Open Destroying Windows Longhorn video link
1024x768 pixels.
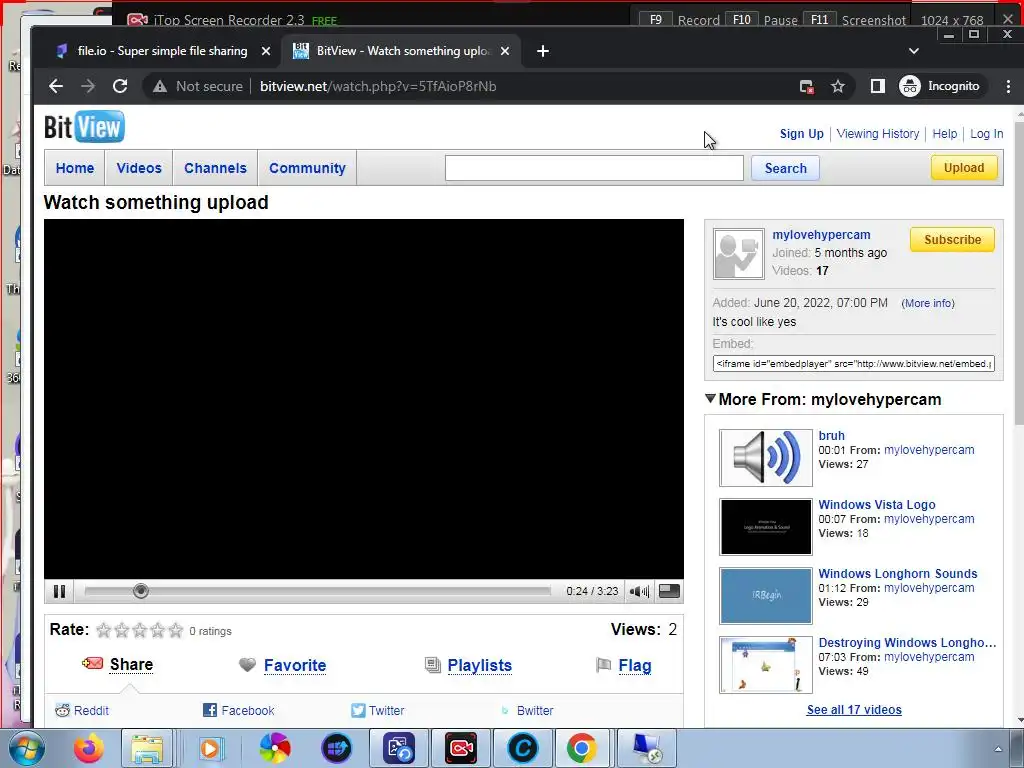click(x=907, y=643)
